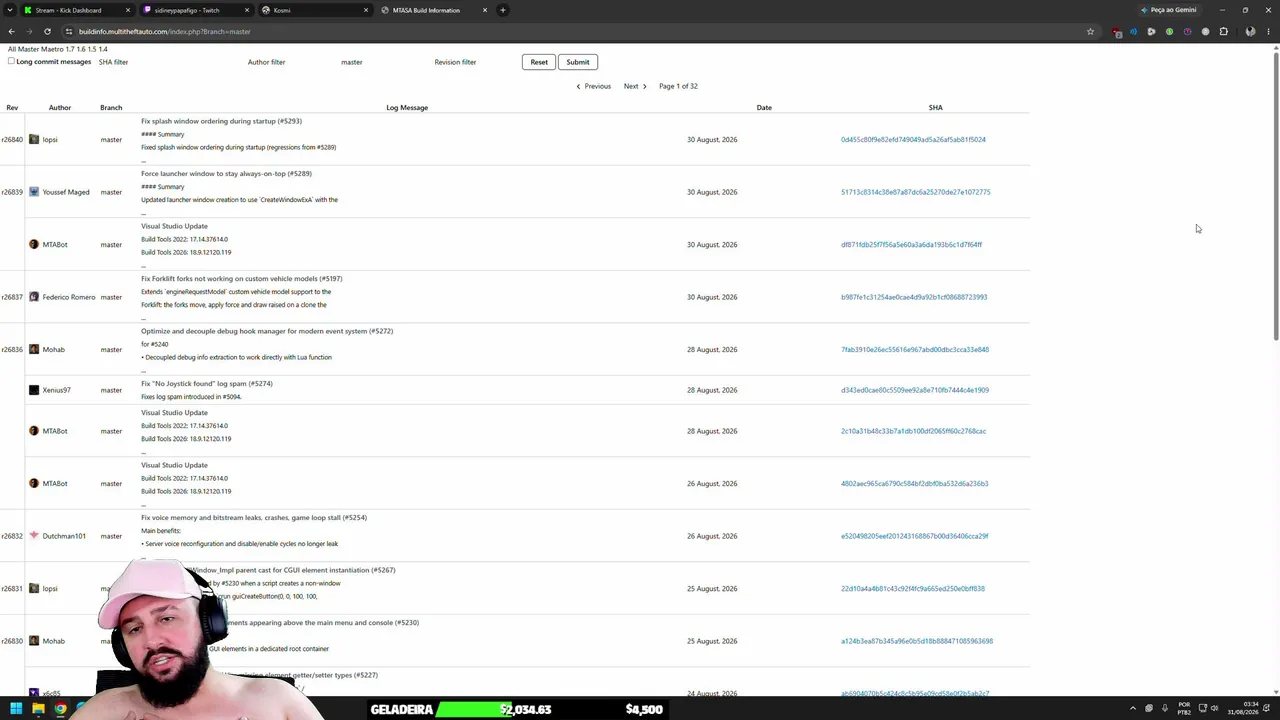Select the 1.7 branch link
The width and height of the screenshot is (1280, 720).
pos(70,49)
